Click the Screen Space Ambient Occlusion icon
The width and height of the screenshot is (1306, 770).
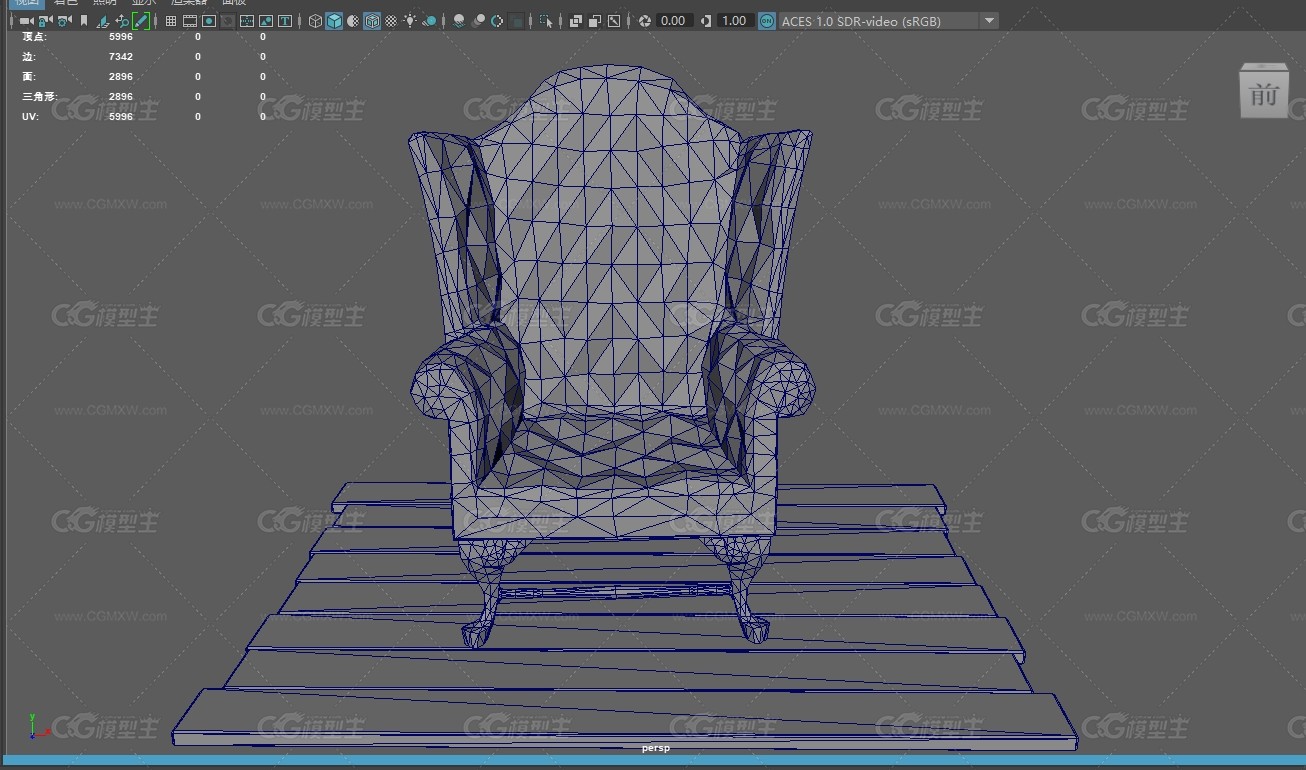pyautogui.click(x=459, y=20)
